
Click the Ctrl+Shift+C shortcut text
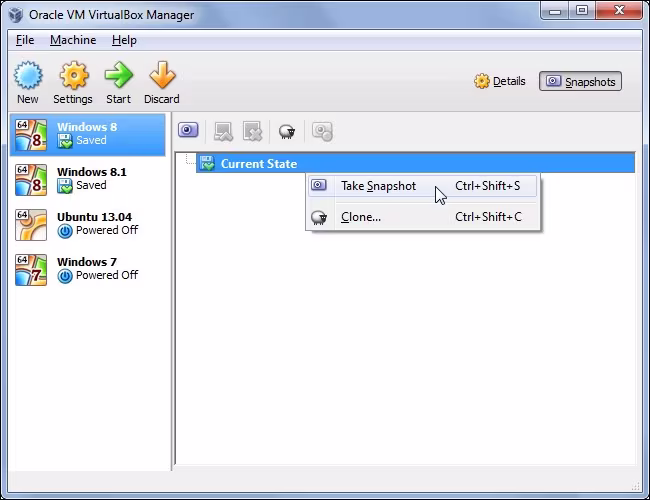coord(488,217)
